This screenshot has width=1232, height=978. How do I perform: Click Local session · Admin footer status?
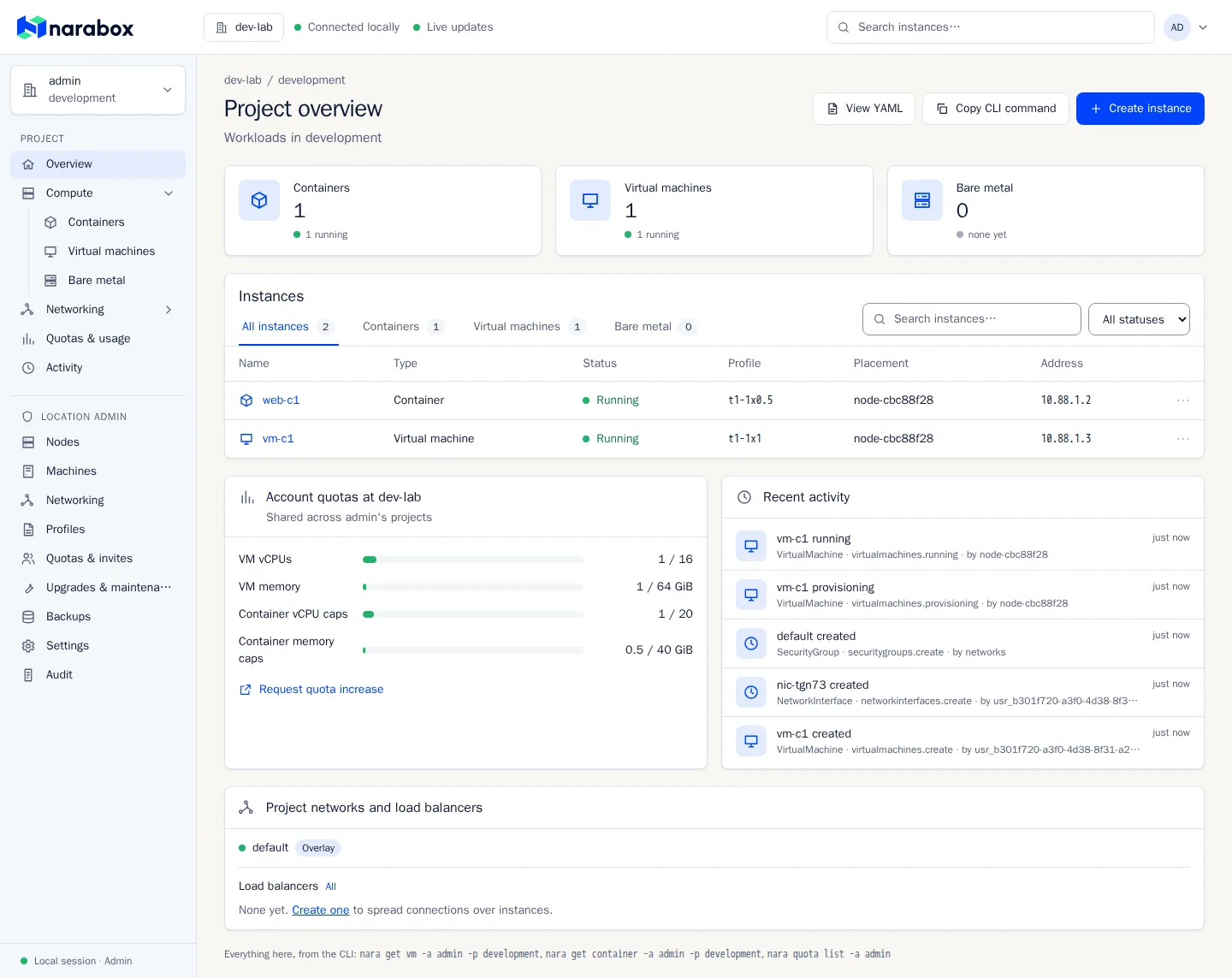pyautogui.click(x=76, y=961)
